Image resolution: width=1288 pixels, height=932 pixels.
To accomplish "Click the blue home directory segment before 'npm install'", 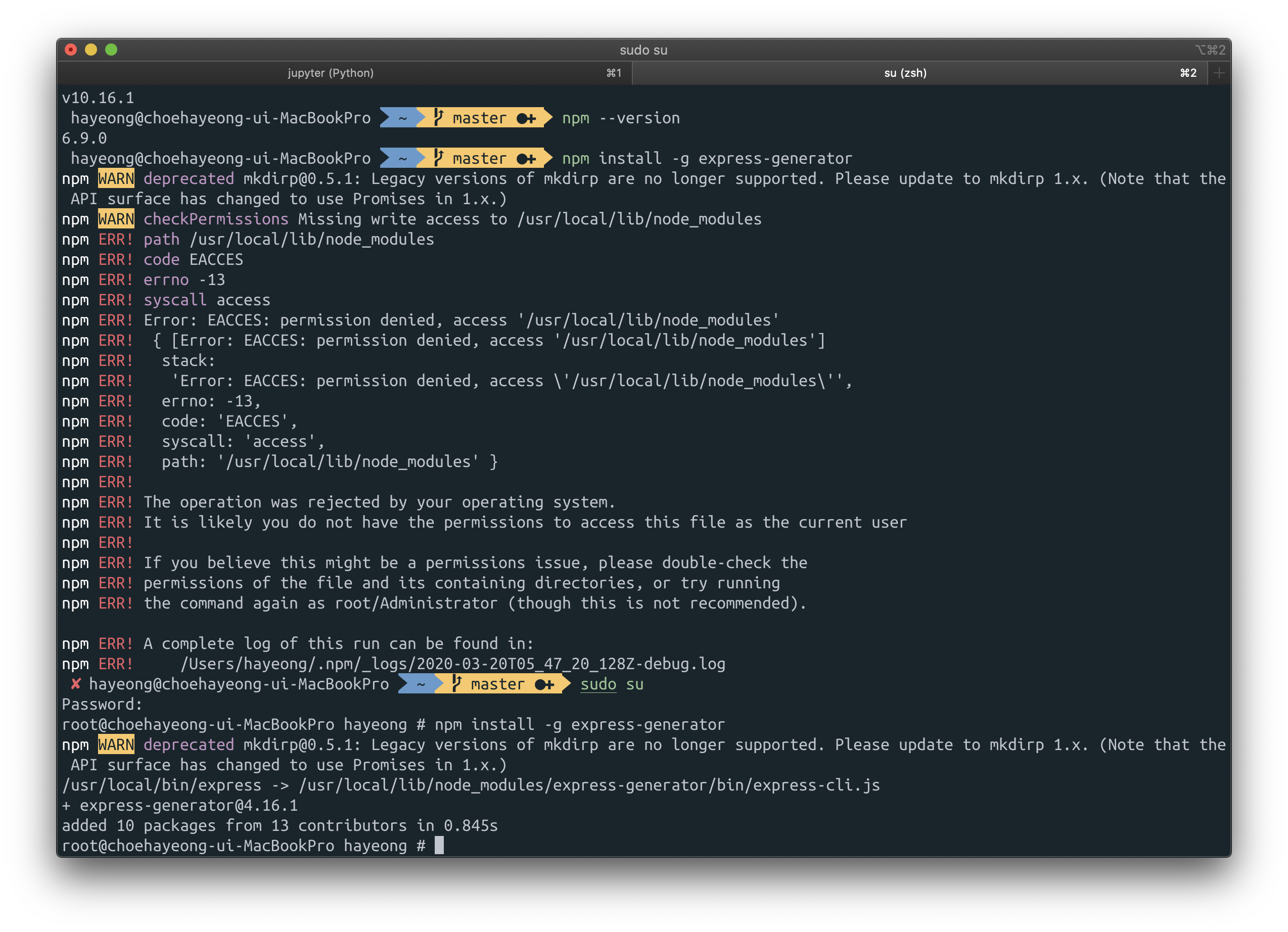I will [x=402, y=159].
